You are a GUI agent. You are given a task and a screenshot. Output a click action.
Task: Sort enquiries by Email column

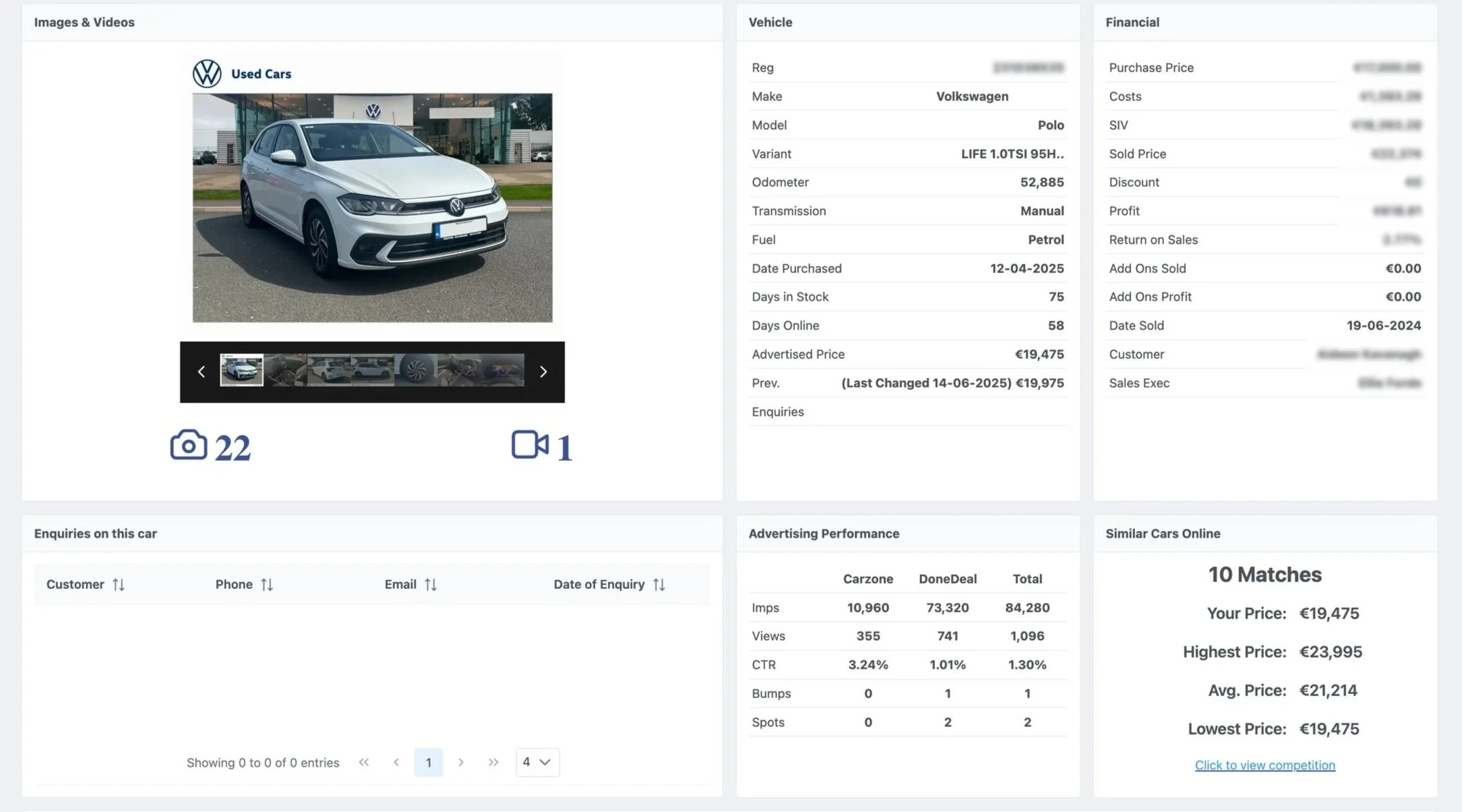[431, 584]
